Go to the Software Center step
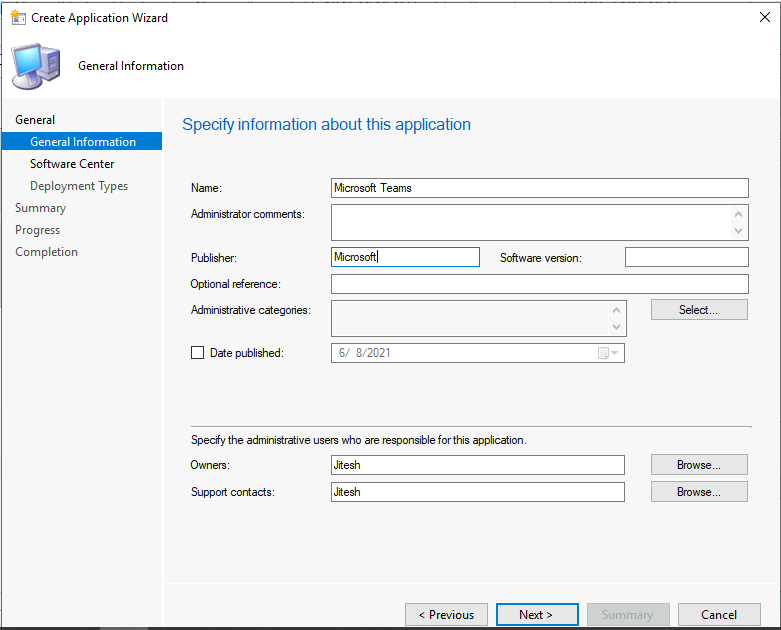The image size is (781, 630). pos(72,164)
